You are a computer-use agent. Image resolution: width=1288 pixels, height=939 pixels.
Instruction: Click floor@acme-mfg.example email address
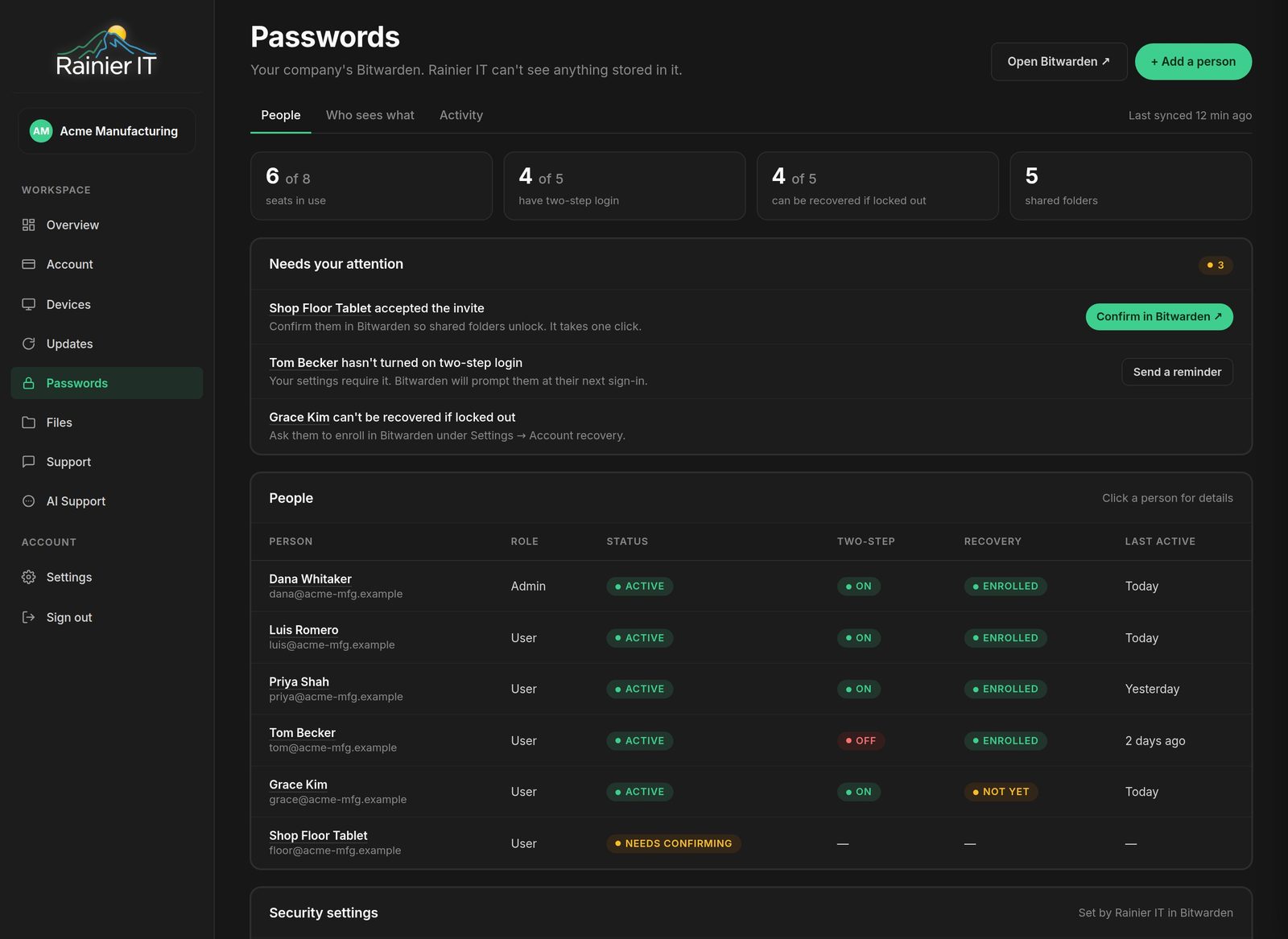pos(335,850)
